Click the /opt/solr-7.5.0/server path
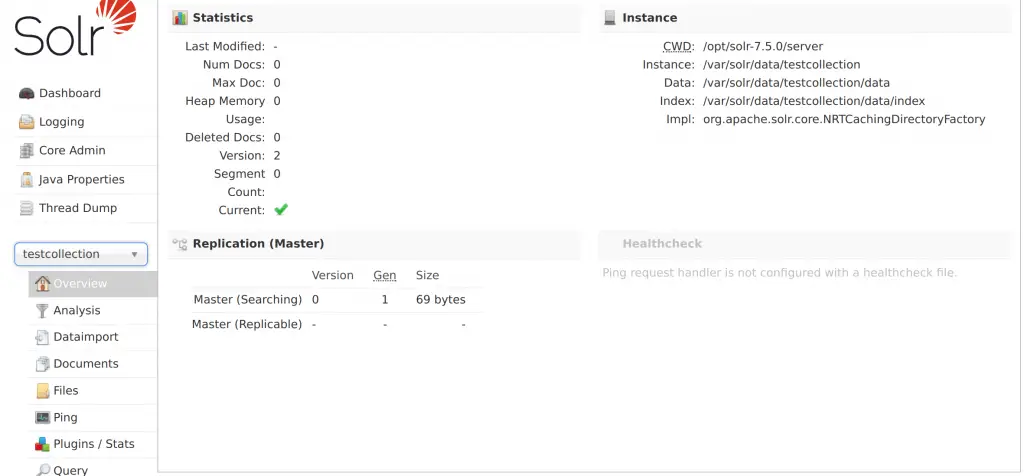The height and width of the screenshot is (476, 1024). point(763,46)
